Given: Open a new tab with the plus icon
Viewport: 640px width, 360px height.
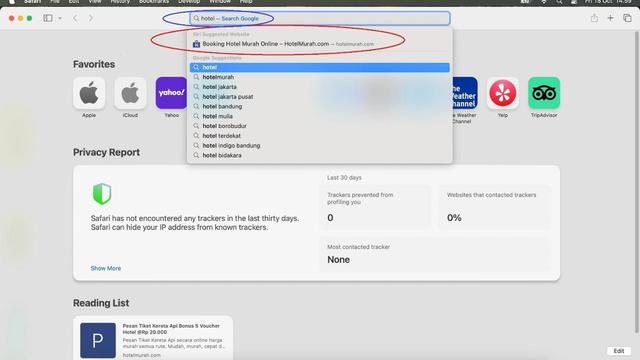Looking at the screenshot, I should 610,18.
